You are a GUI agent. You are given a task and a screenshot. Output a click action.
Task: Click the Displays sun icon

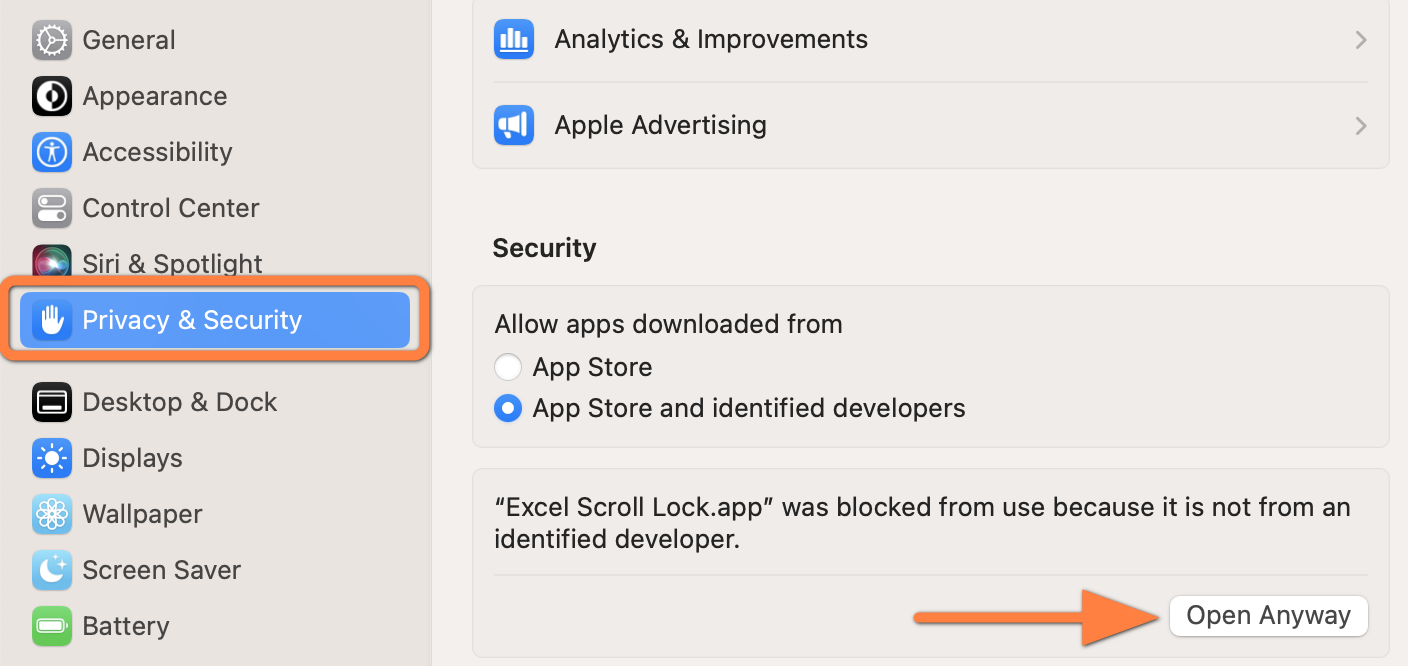click(x=51, y=458)
